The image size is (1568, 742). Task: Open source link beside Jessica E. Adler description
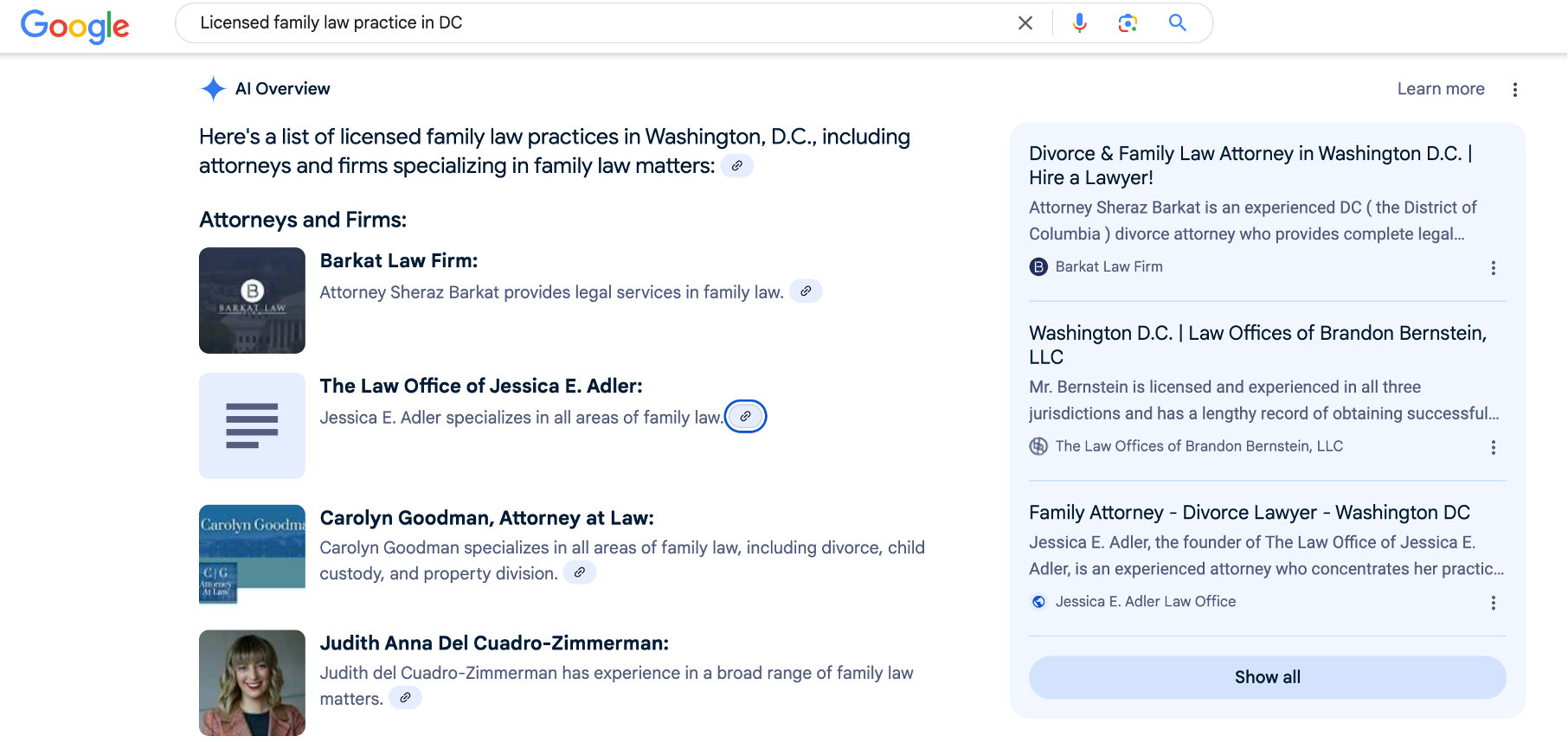(745, 417)
